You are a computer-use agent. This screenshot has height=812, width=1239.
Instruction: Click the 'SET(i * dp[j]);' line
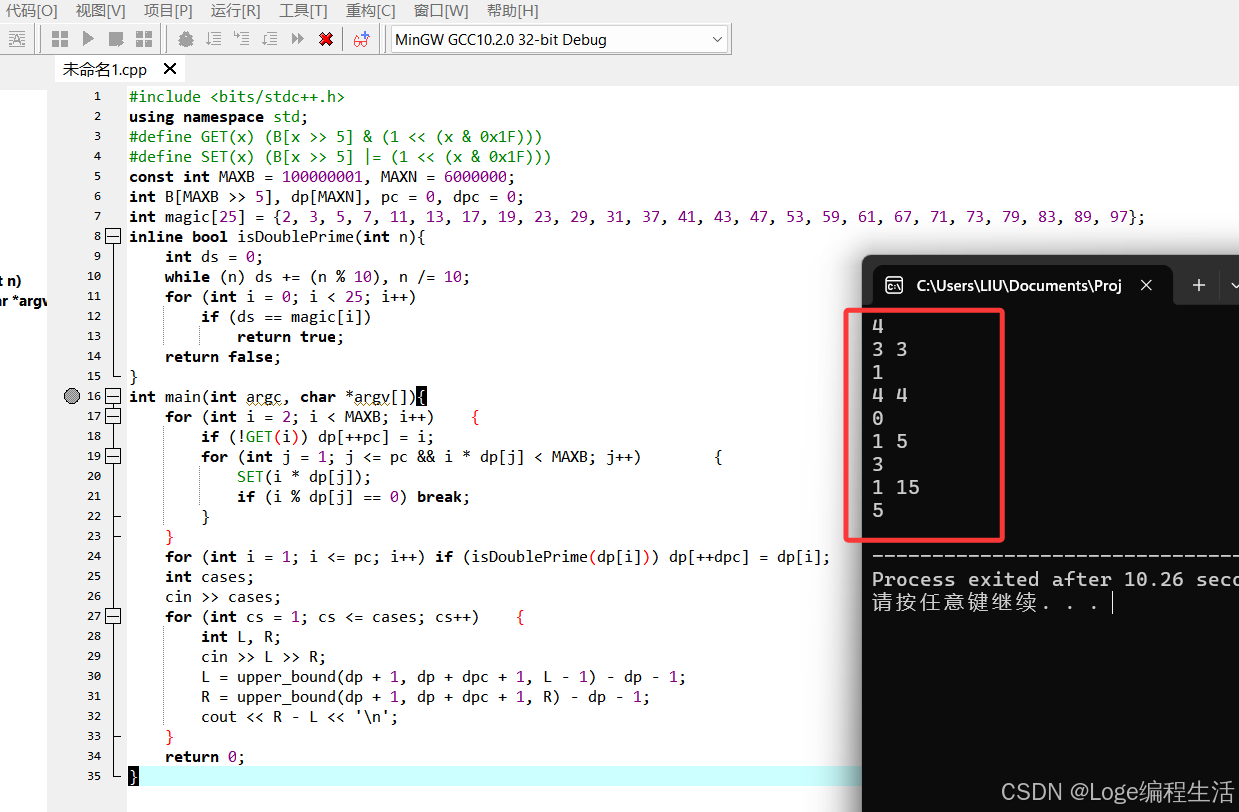pos(304,476)
